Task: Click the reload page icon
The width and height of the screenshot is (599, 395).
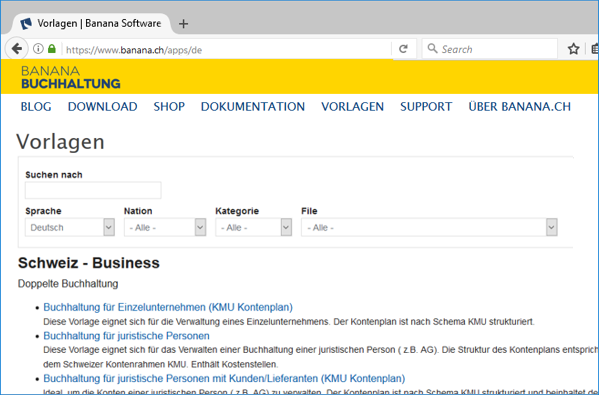Action: 403,49
